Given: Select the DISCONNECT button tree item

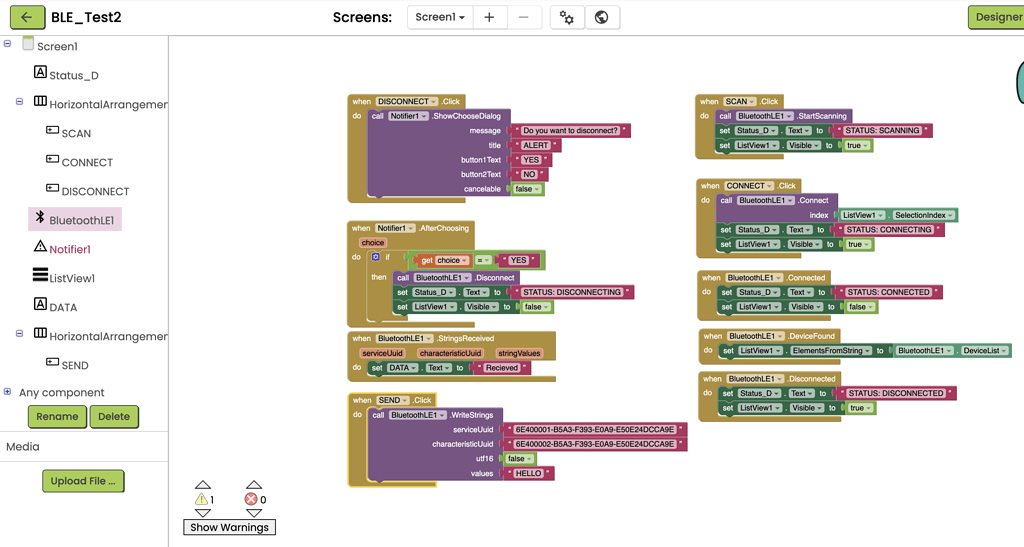Looking at the screenshot, I should [x=94, y=191].
